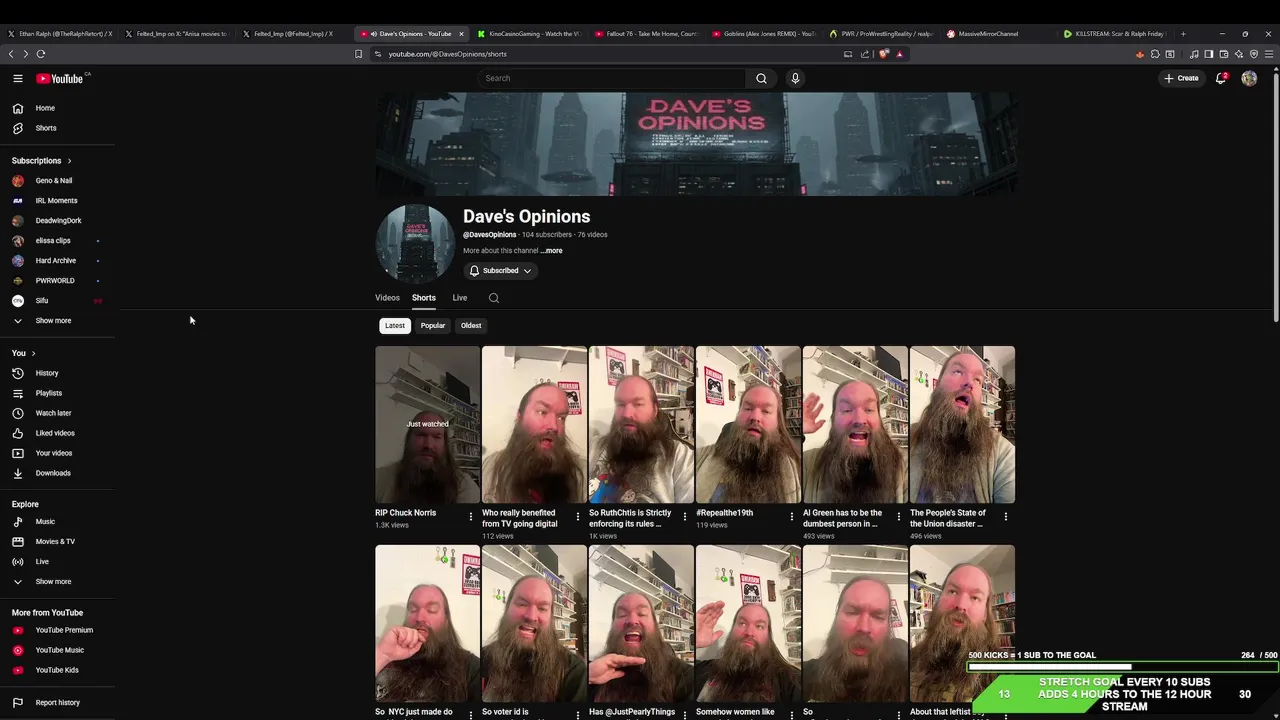1280x720 pixels.
Task: Play So RuthChtis is Strictly enforcing short
Action: point(641,425)
